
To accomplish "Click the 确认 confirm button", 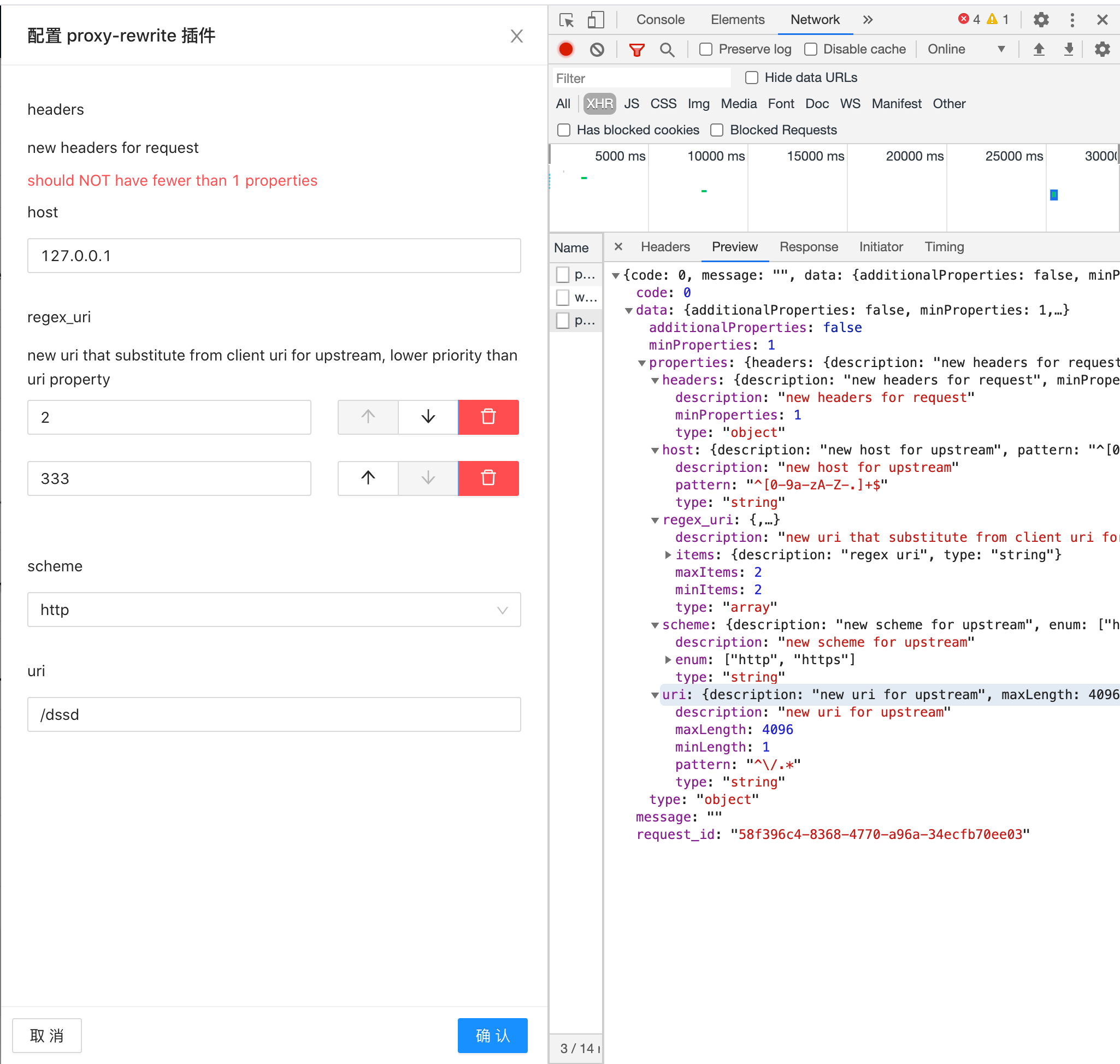I will [x=492, y=1035].
